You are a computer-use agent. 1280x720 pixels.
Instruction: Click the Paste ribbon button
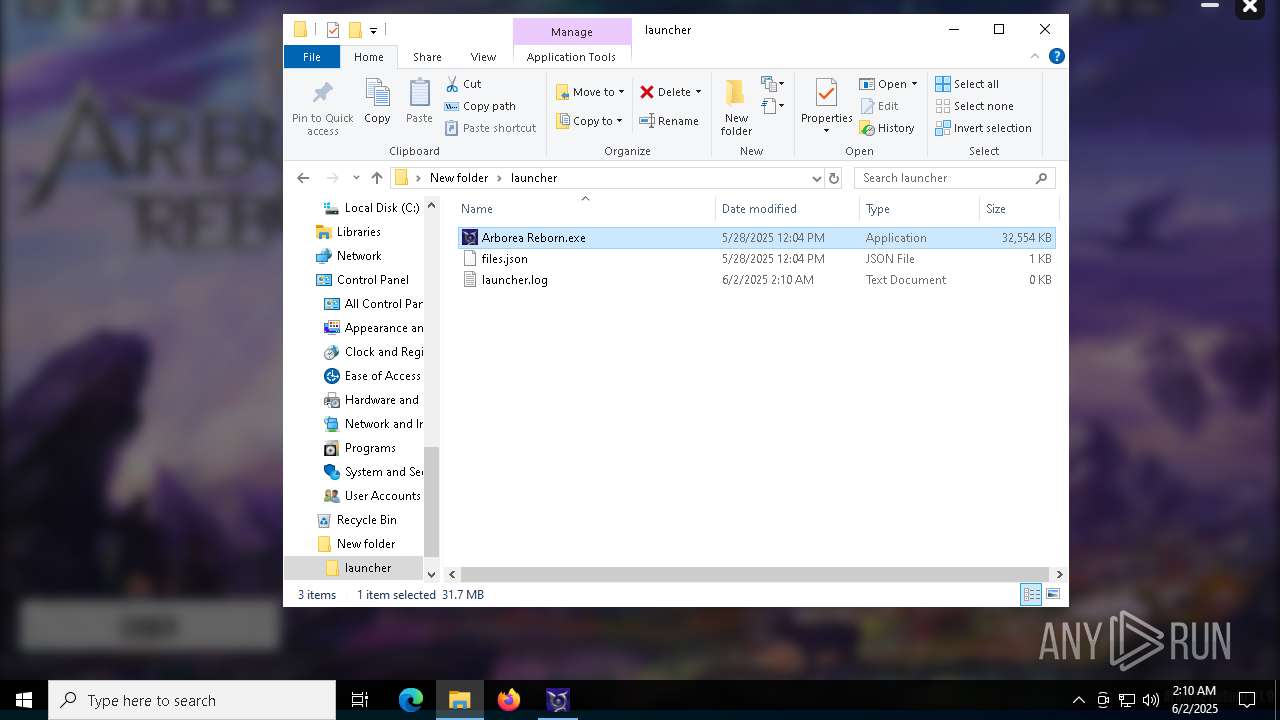(419, 101)
